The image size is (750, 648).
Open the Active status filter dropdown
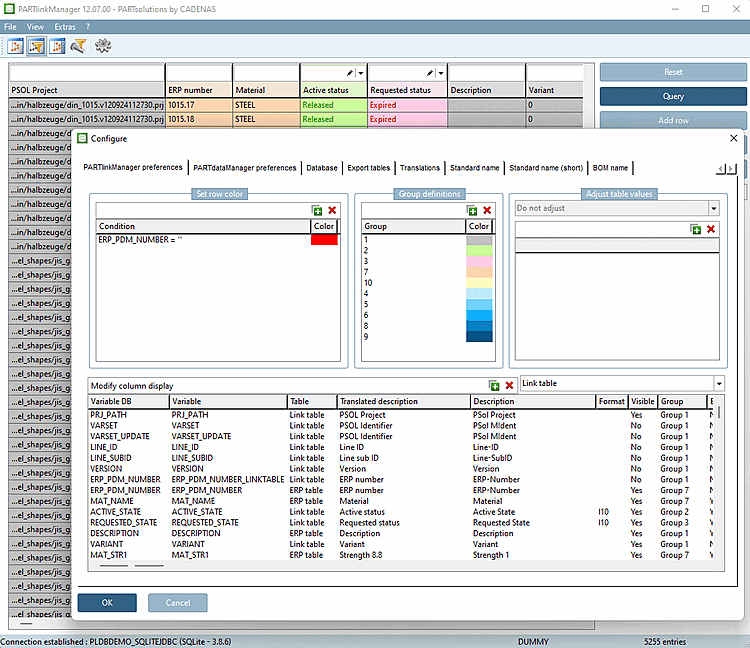pyautogui.click(x=360, y=73)
